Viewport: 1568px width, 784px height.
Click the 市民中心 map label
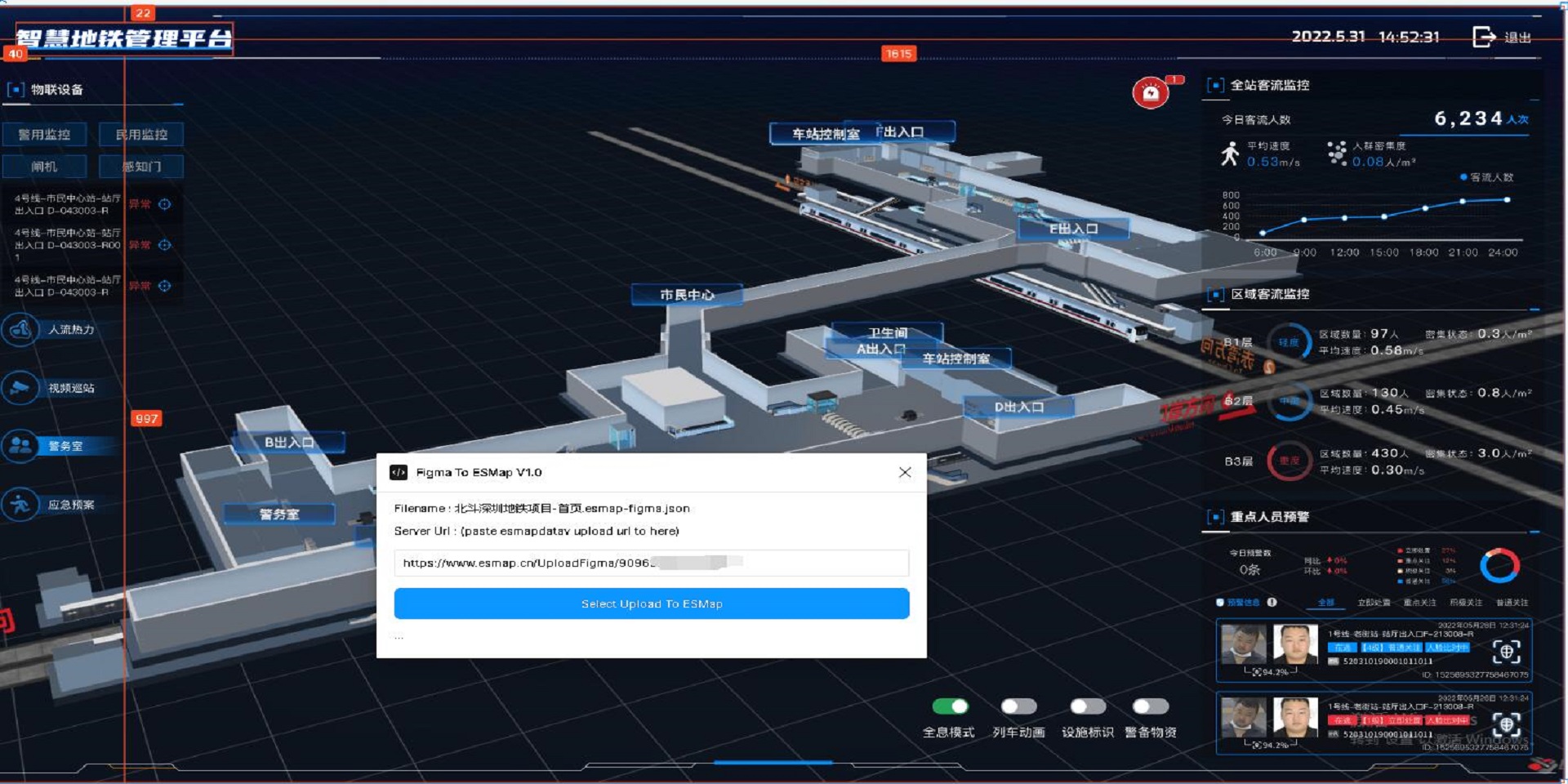tap(687, 295)
